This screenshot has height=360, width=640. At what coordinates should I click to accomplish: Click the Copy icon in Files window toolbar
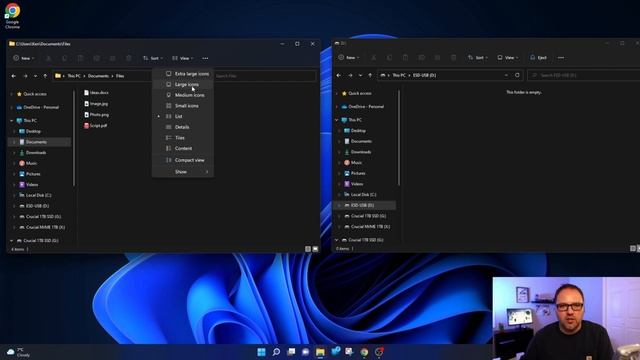coord(64,58)
